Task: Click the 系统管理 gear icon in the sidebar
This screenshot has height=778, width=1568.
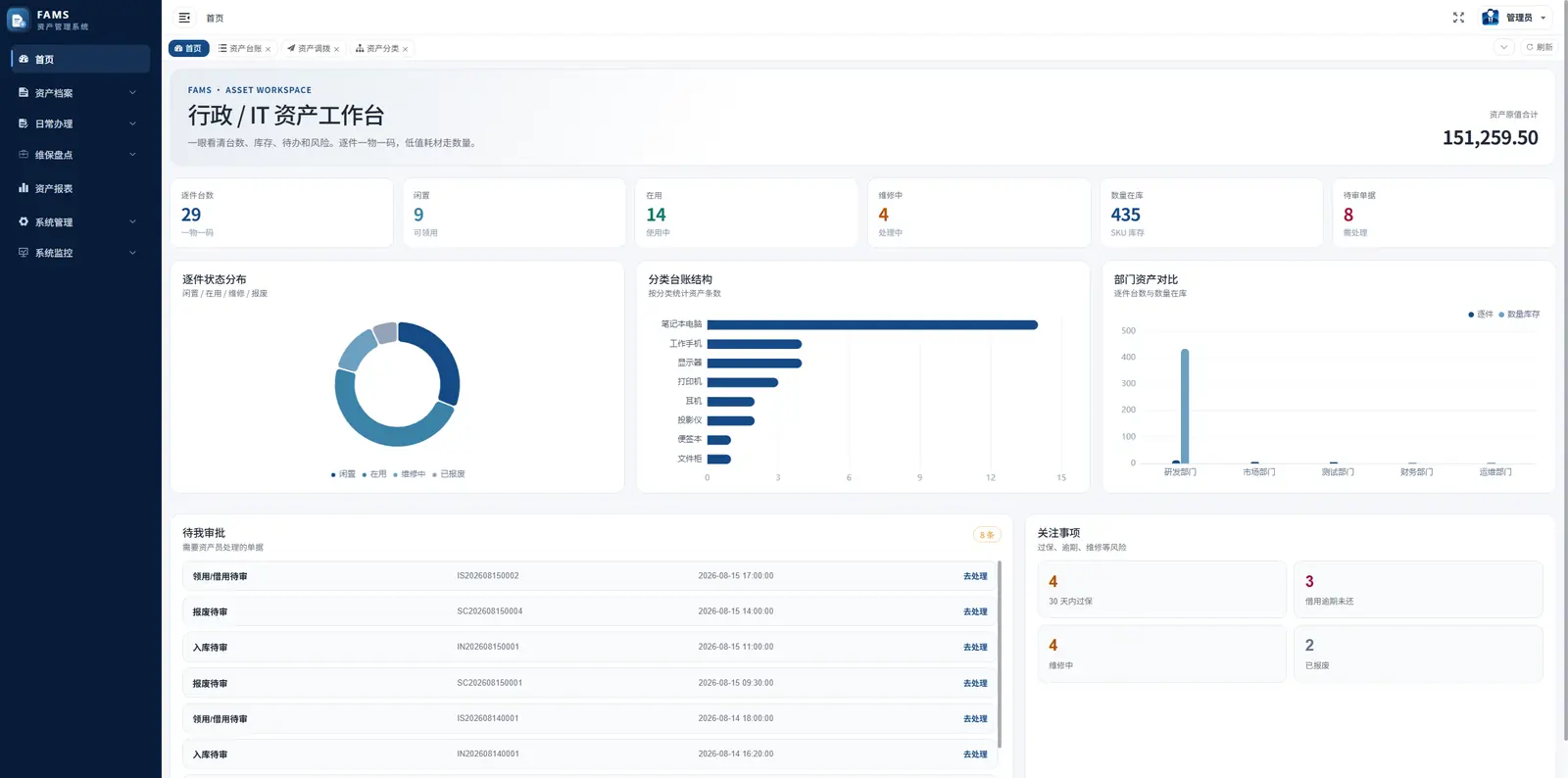Action: pyautogui.click(x=24, y=221)
